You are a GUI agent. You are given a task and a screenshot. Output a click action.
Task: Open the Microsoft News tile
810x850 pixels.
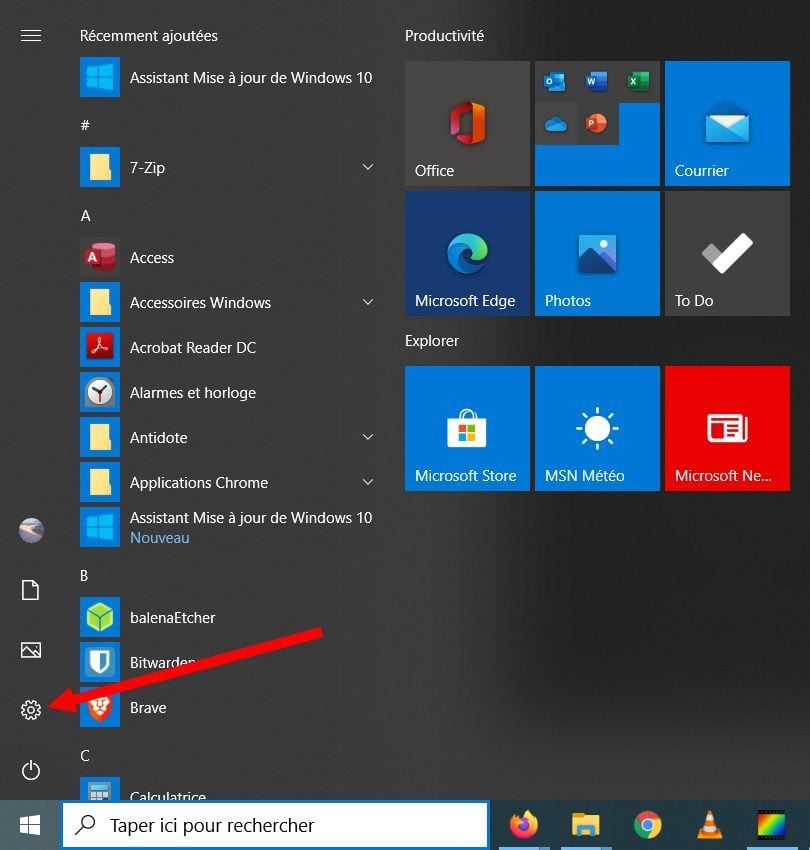(727, 428)
